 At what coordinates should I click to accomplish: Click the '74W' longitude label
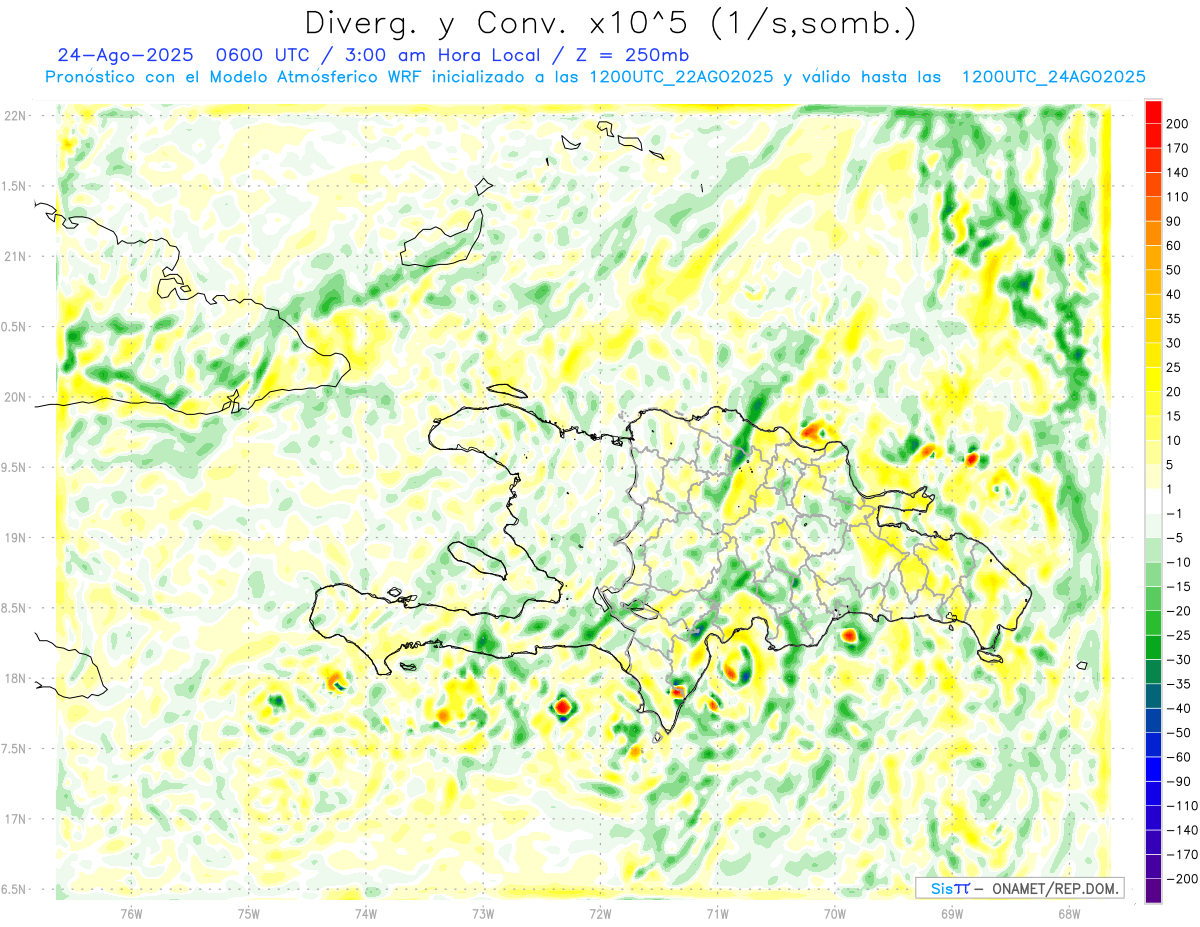365,913
